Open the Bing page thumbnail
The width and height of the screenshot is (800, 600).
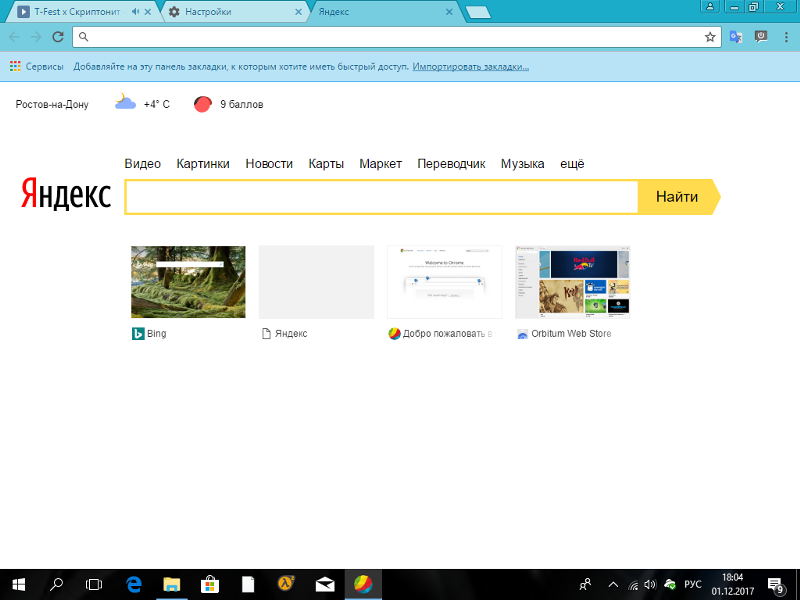click(188, 282)
